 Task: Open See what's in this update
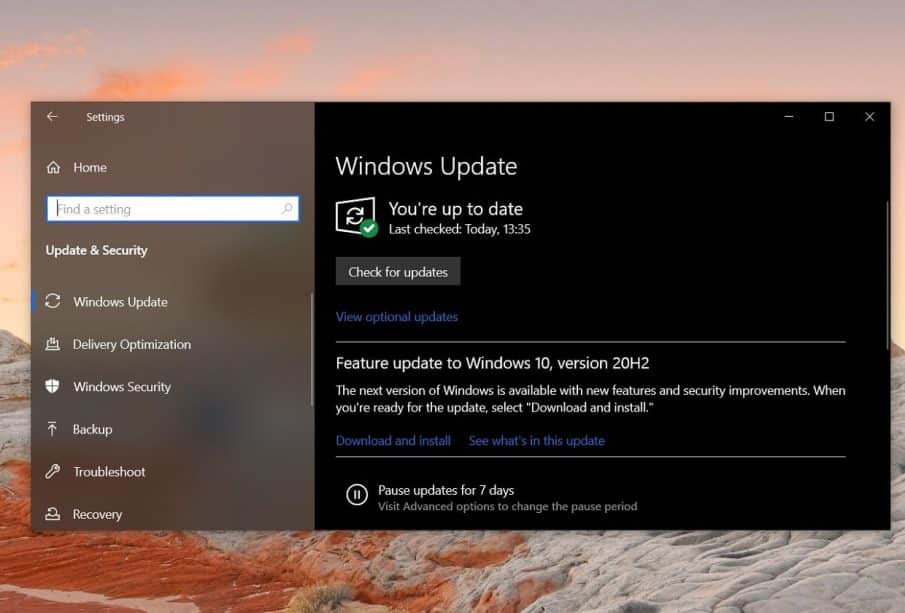537,441
